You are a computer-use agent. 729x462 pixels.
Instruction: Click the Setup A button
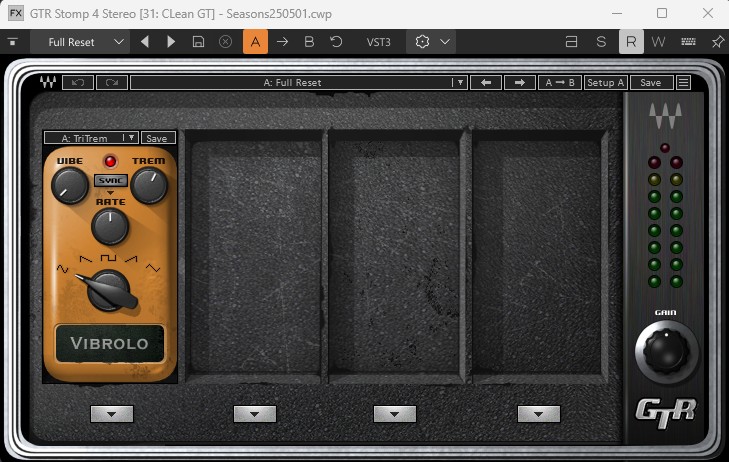pyautogui.click(x=605, y=83)
